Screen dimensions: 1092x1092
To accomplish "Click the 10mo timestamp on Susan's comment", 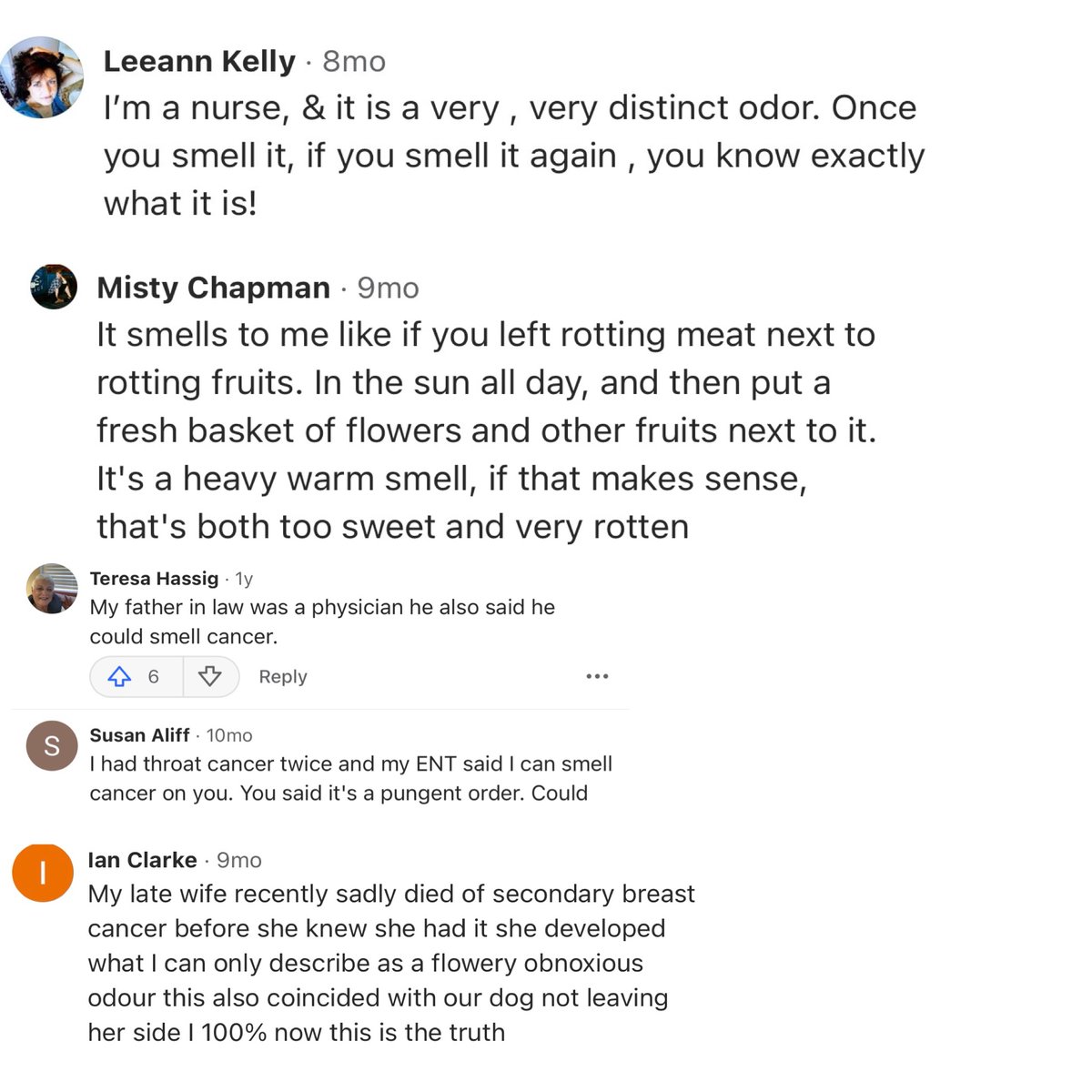I will click(x=229, y=734).
